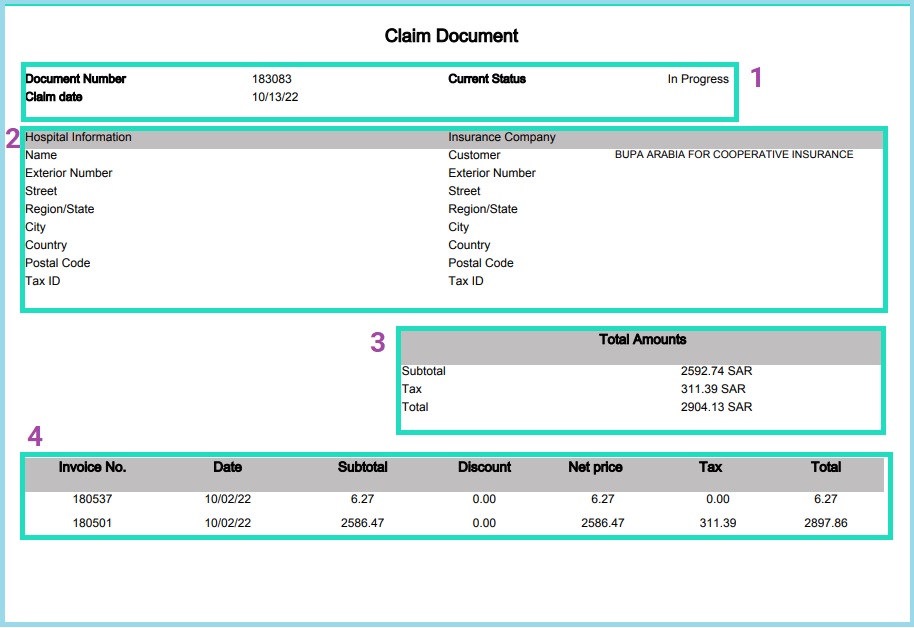The width and height of the screenshot is (914, 628).
Task: Click the Tax ID label under Hospital Information
Action: (43, 281)
